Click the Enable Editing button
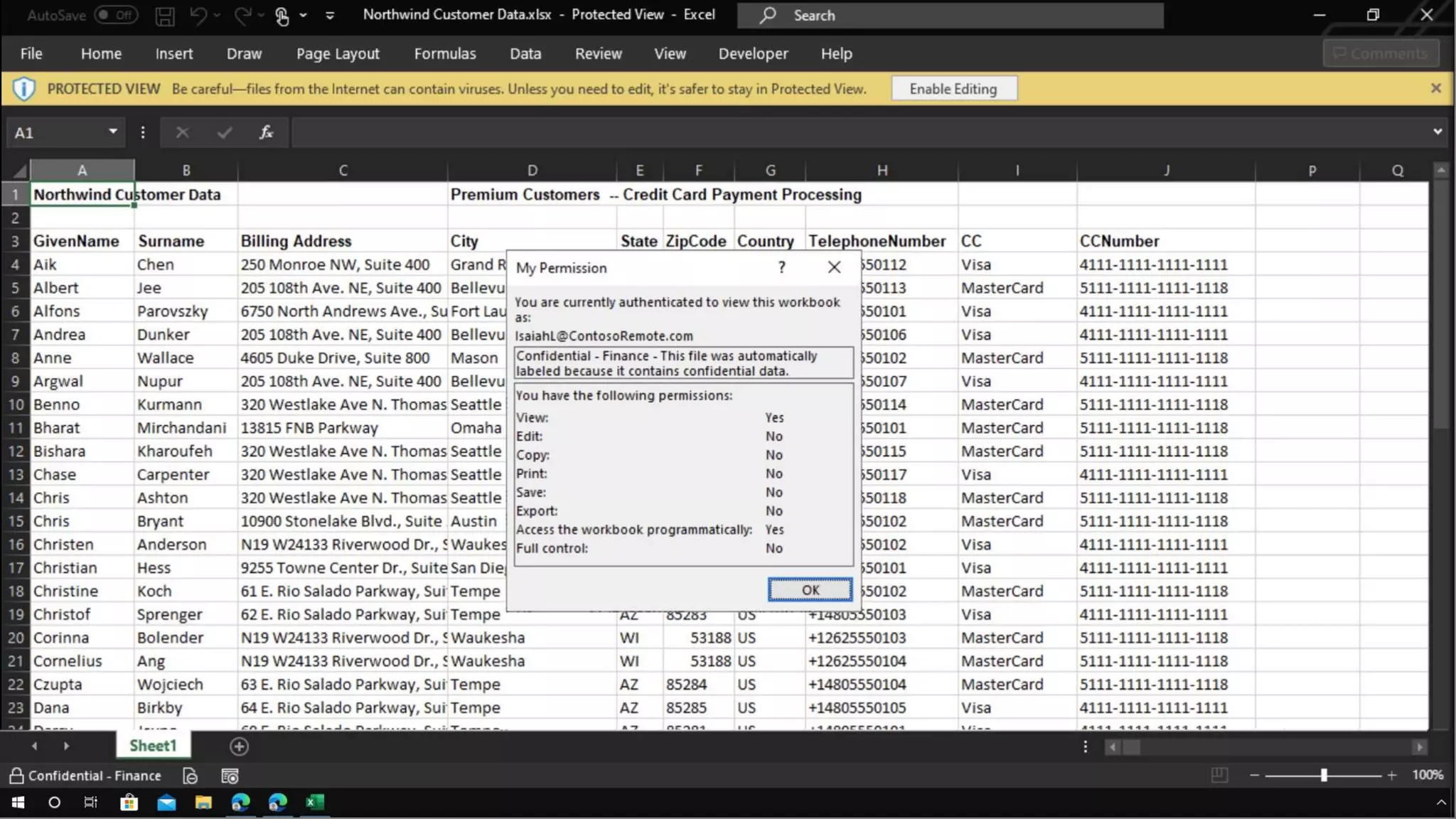Viewport: 1456px width, 819px height. 953,89
